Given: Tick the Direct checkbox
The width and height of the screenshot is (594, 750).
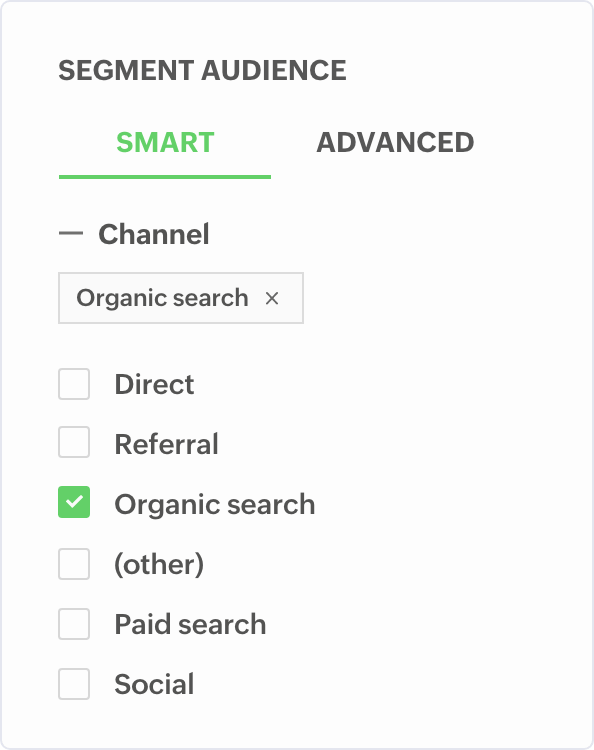Looking at the screenshot, I should coord(74,384).
